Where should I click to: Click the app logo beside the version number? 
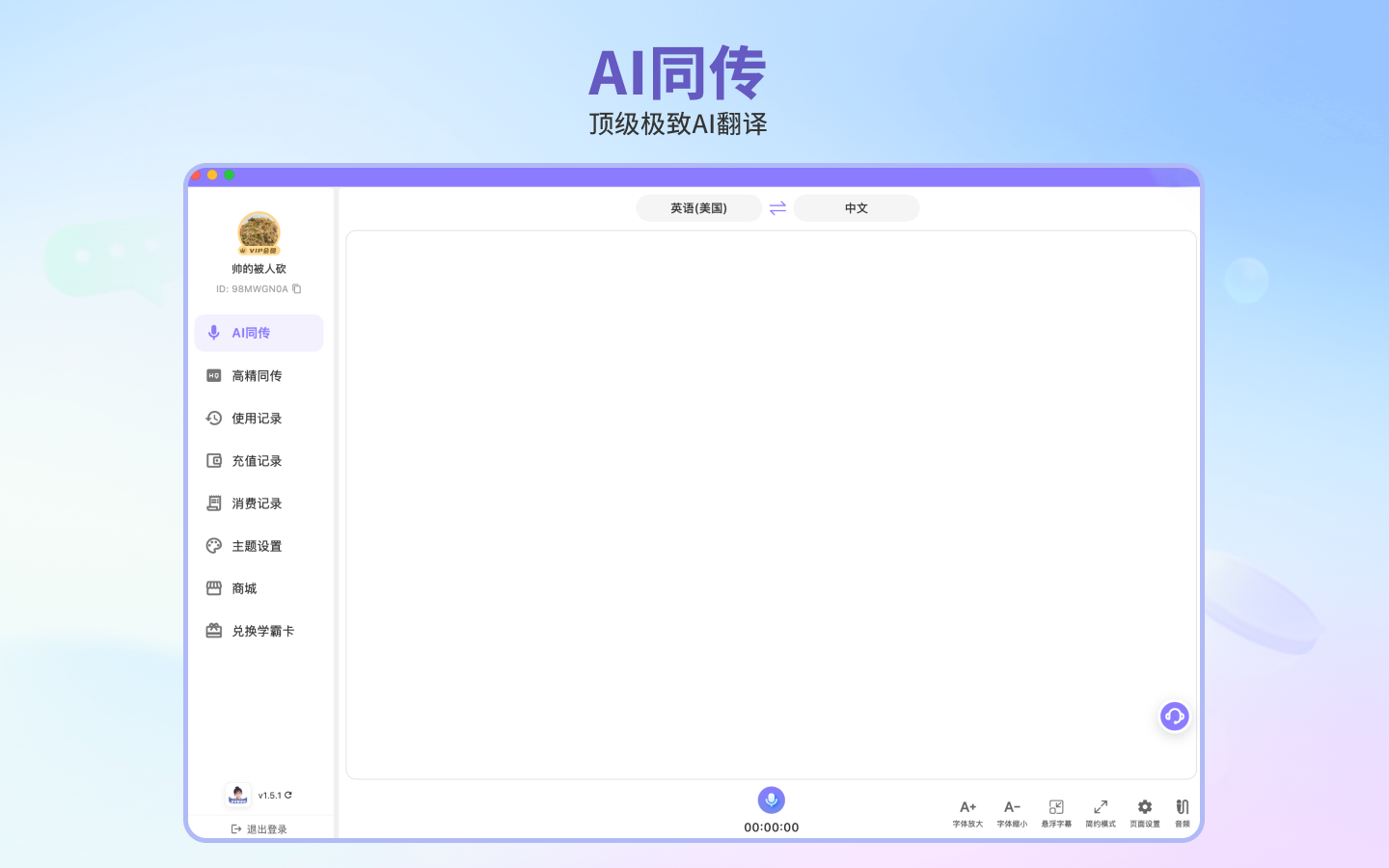point(237,795)
